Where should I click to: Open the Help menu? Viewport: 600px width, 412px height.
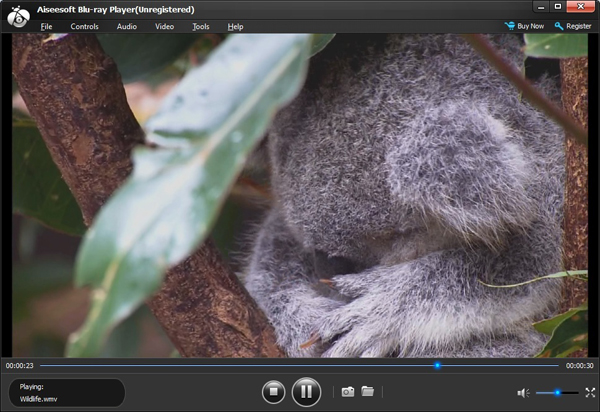[235, 26]
